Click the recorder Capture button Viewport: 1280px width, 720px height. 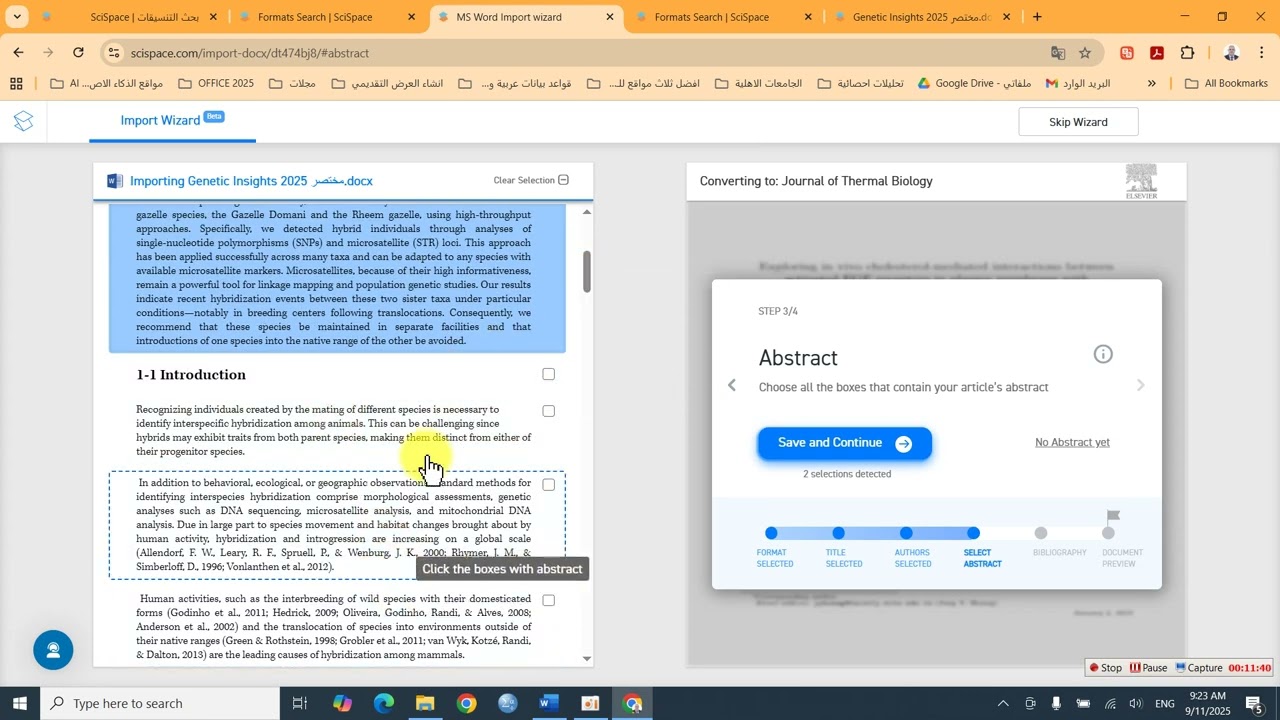[1198, 668]
